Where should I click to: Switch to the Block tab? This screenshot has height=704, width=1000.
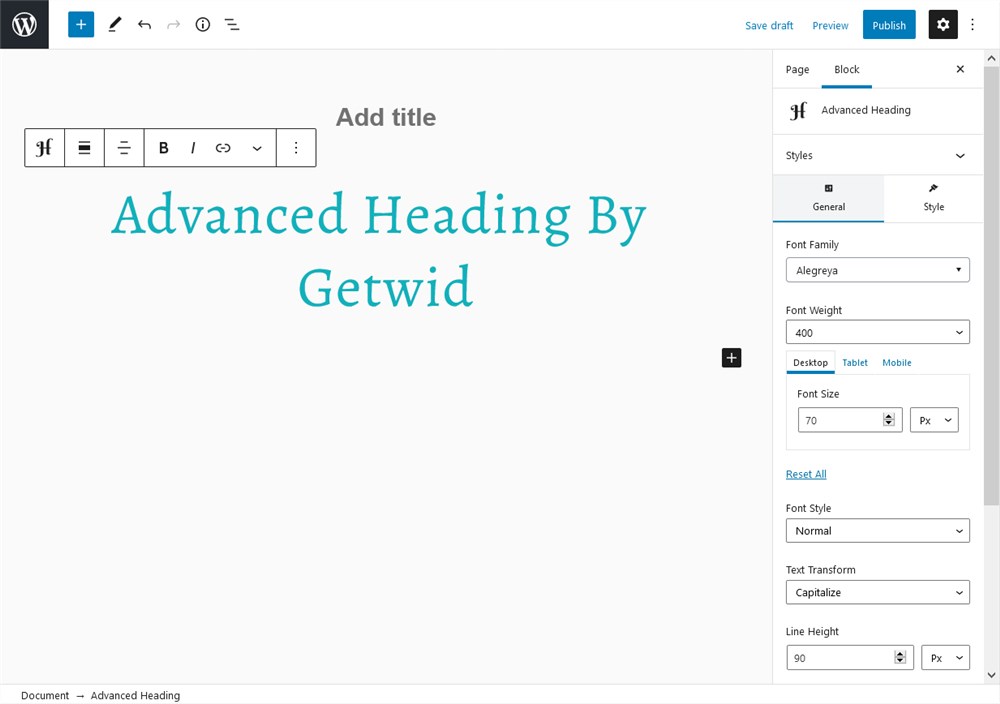tap(846, 70)
